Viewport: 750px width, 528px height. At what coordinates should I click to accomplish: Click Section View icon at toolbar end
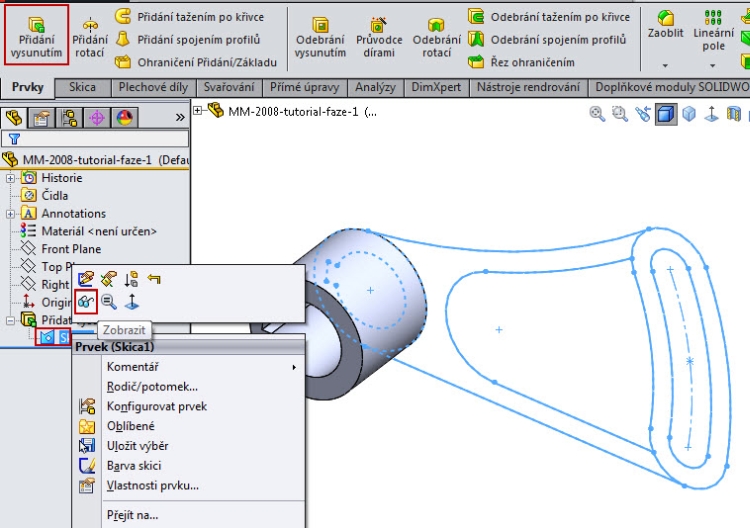pyautogui.click(x=734, y=114)
